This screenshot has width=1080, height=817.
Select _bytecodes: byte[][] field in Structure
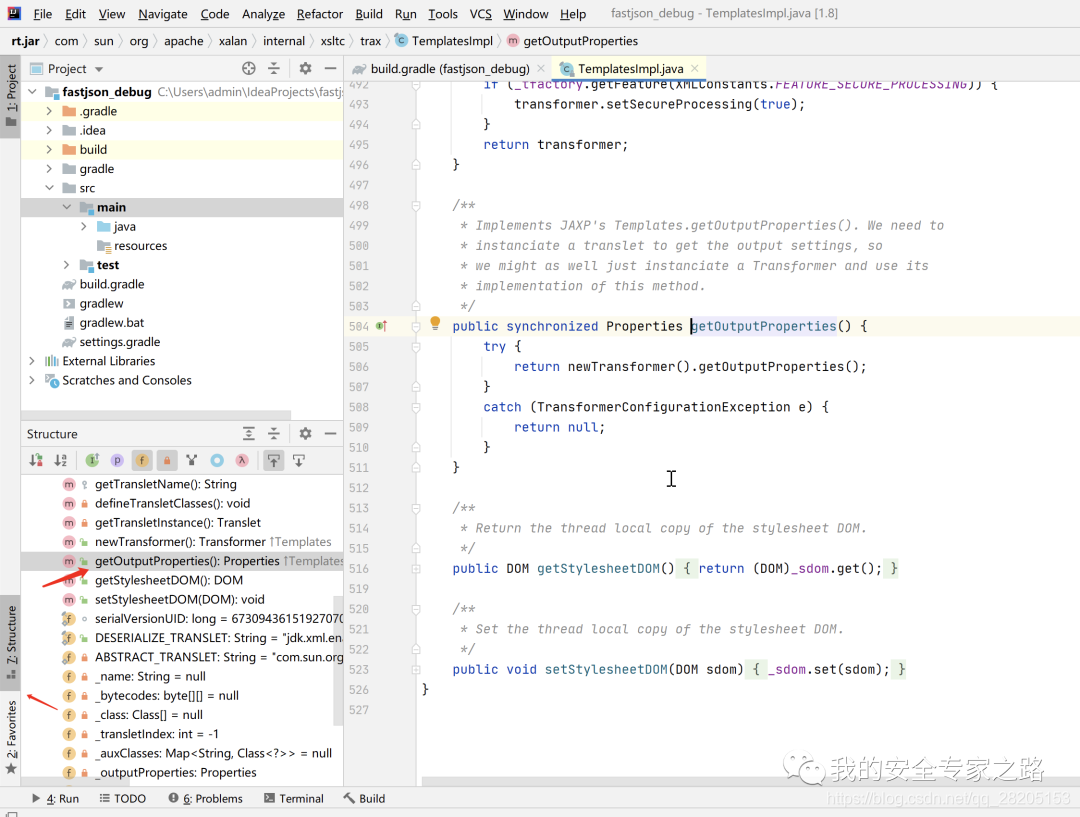click(181, 695)
